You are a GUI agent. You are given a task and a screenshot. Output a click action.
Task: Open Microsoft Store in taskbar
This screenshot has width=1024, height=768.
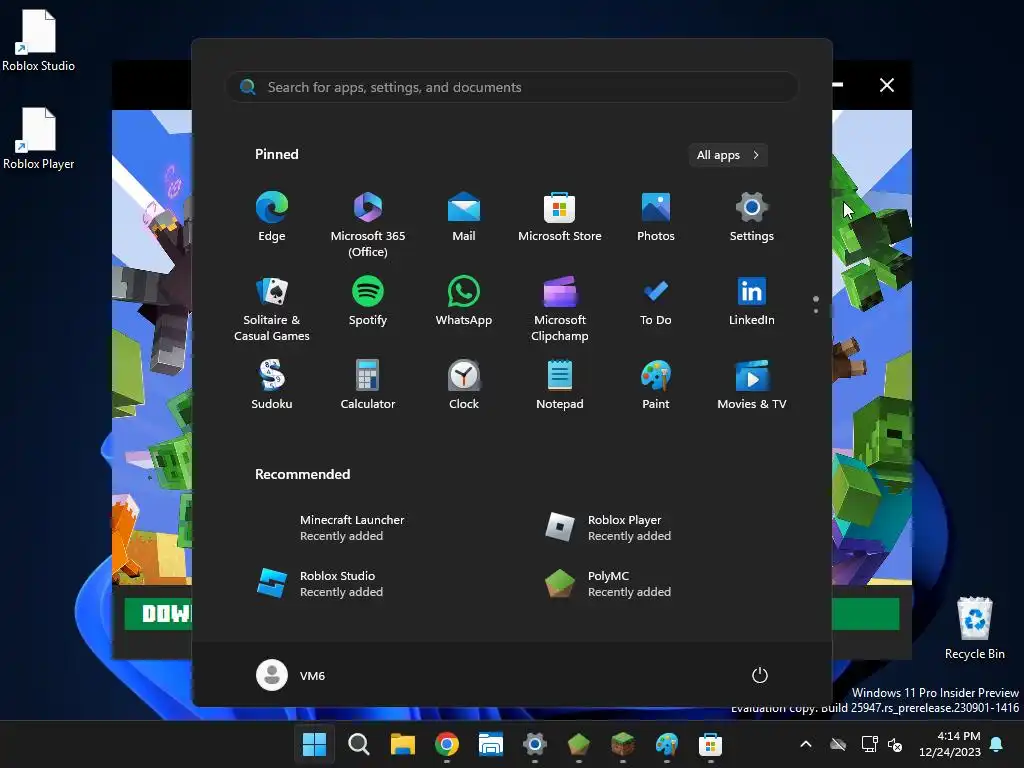[710, 744]
